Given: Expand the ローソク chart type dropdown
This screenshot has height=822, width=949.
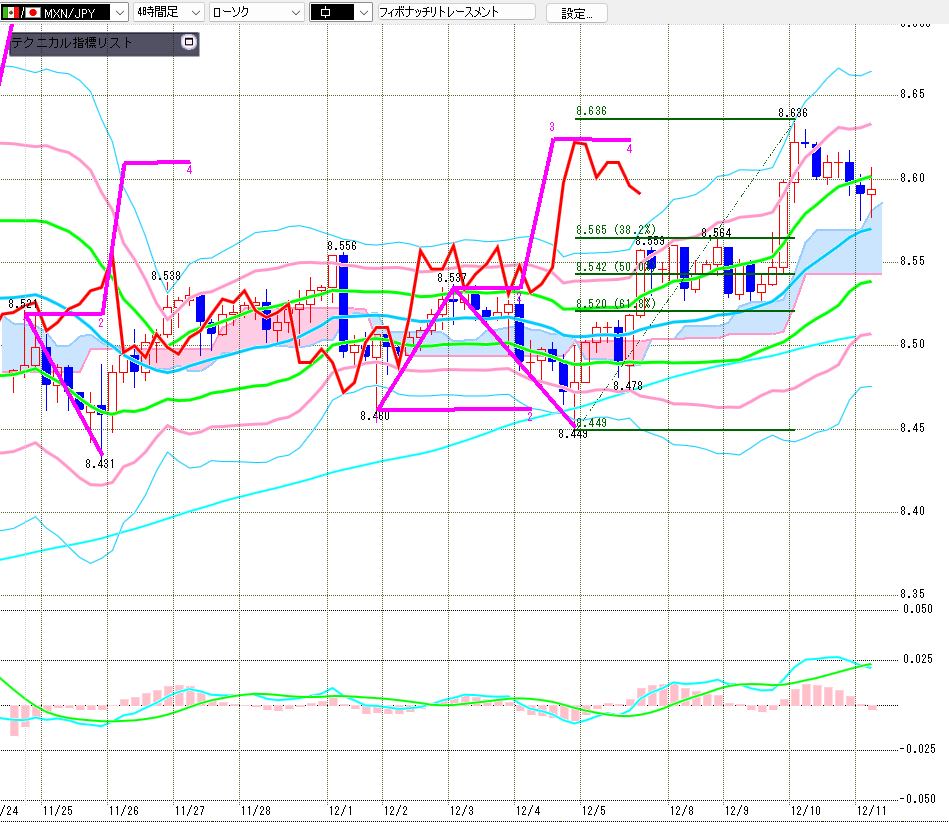Looking at the screenshot, I should 295,13.
